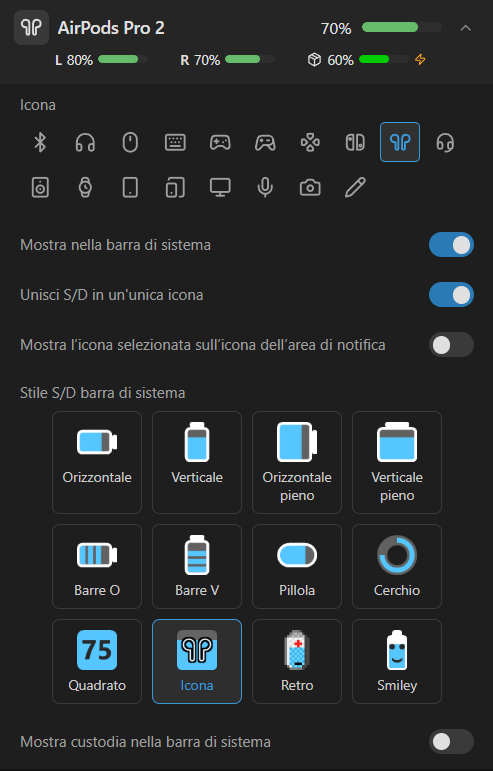
Task: Click the AirPods device icon beside the title
Action: coord(31,28)
